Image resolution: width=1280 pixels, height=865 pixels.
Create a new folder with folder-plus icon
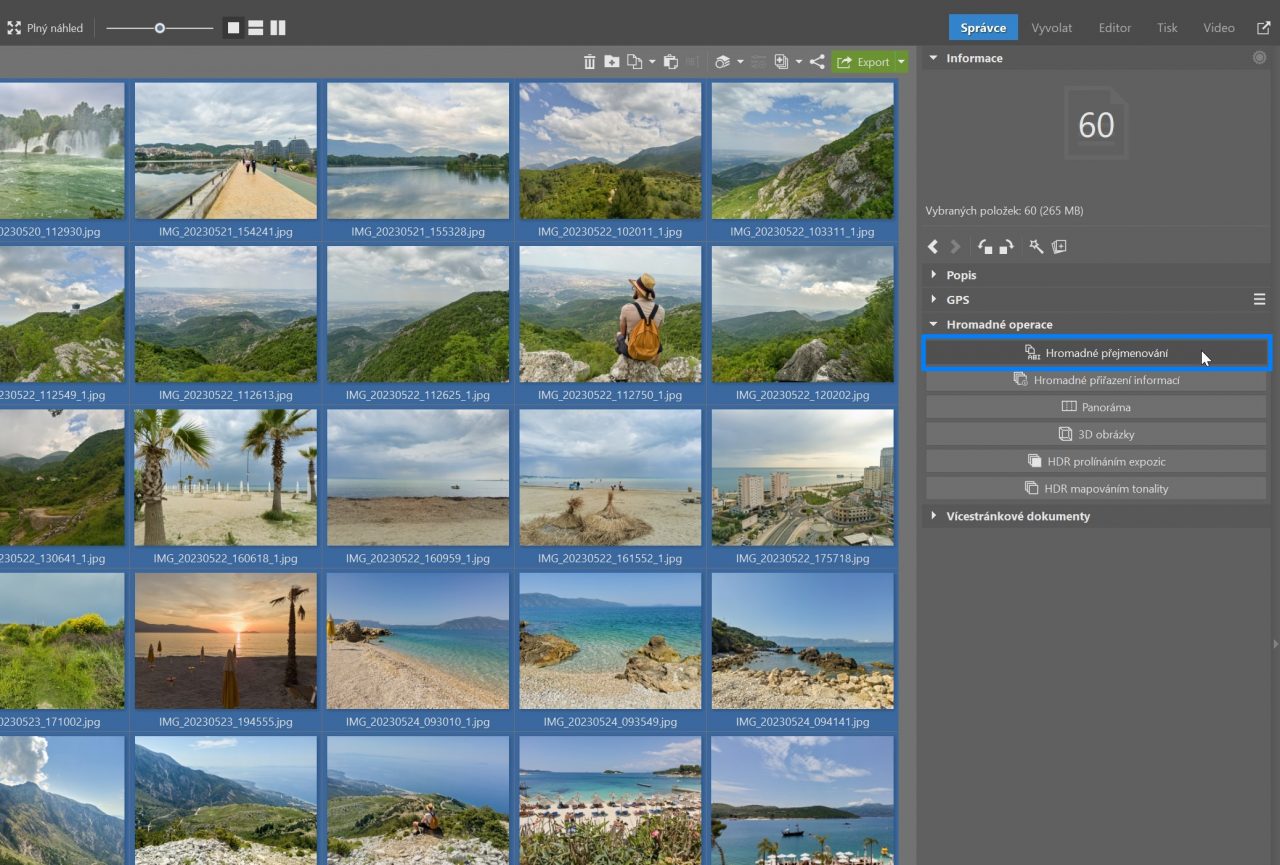(x=611, y=62)
